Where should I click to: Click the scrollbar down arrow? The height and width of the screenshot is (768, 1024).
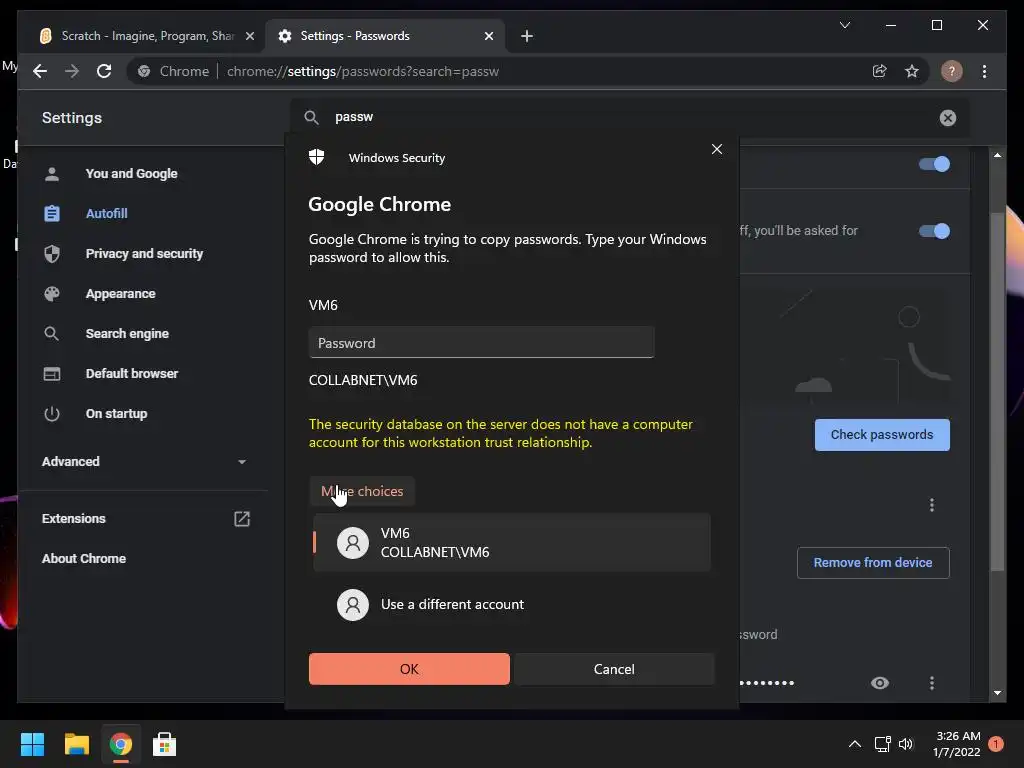997,692
